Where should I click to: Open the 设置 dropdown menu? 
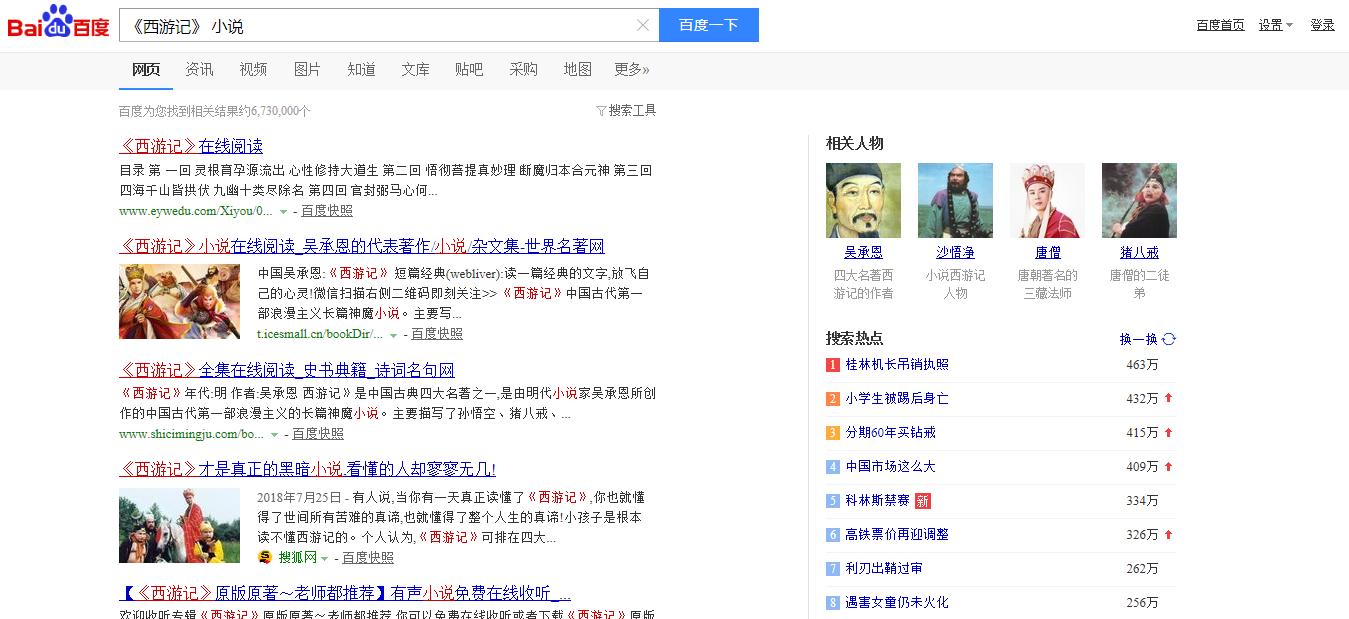[x=1275, y=24]
